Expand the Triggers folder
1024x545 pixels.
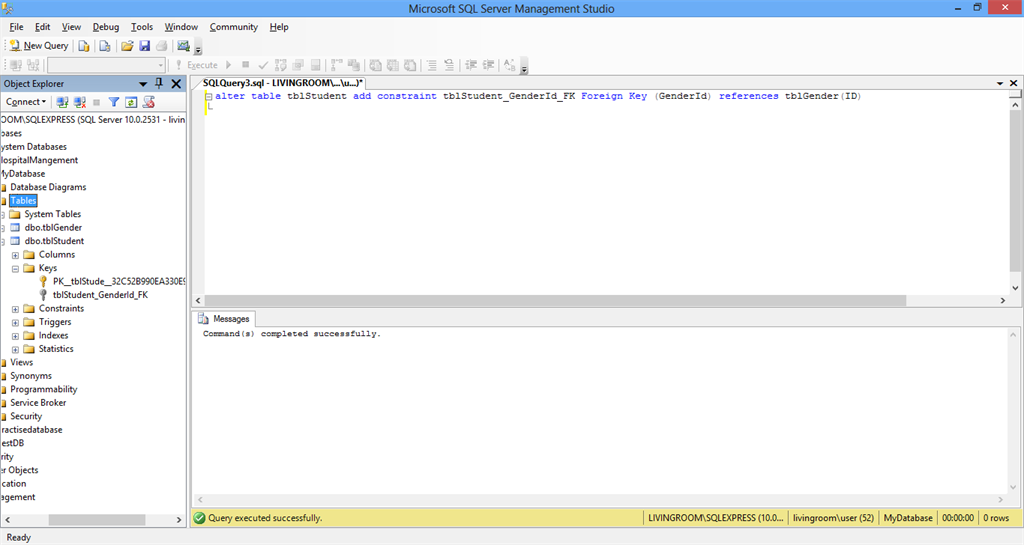[15, 322]
